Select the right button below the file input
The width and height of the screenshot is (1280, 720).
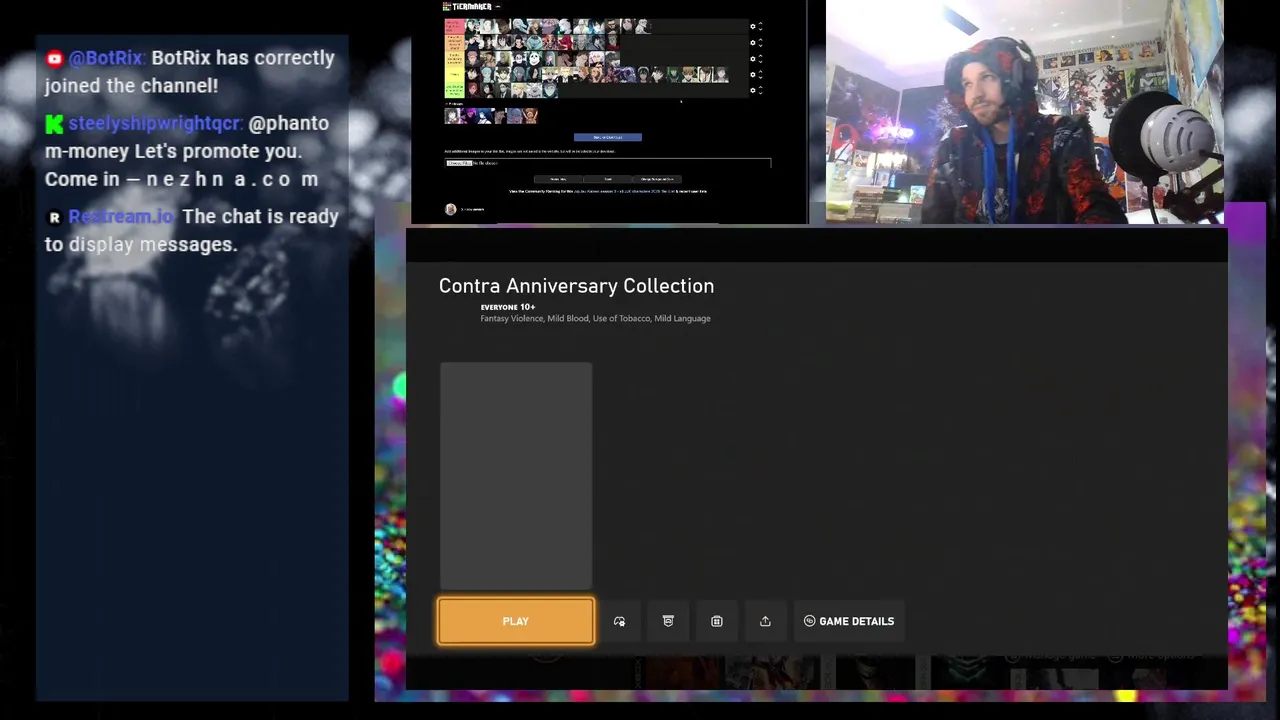click(657, 179)
